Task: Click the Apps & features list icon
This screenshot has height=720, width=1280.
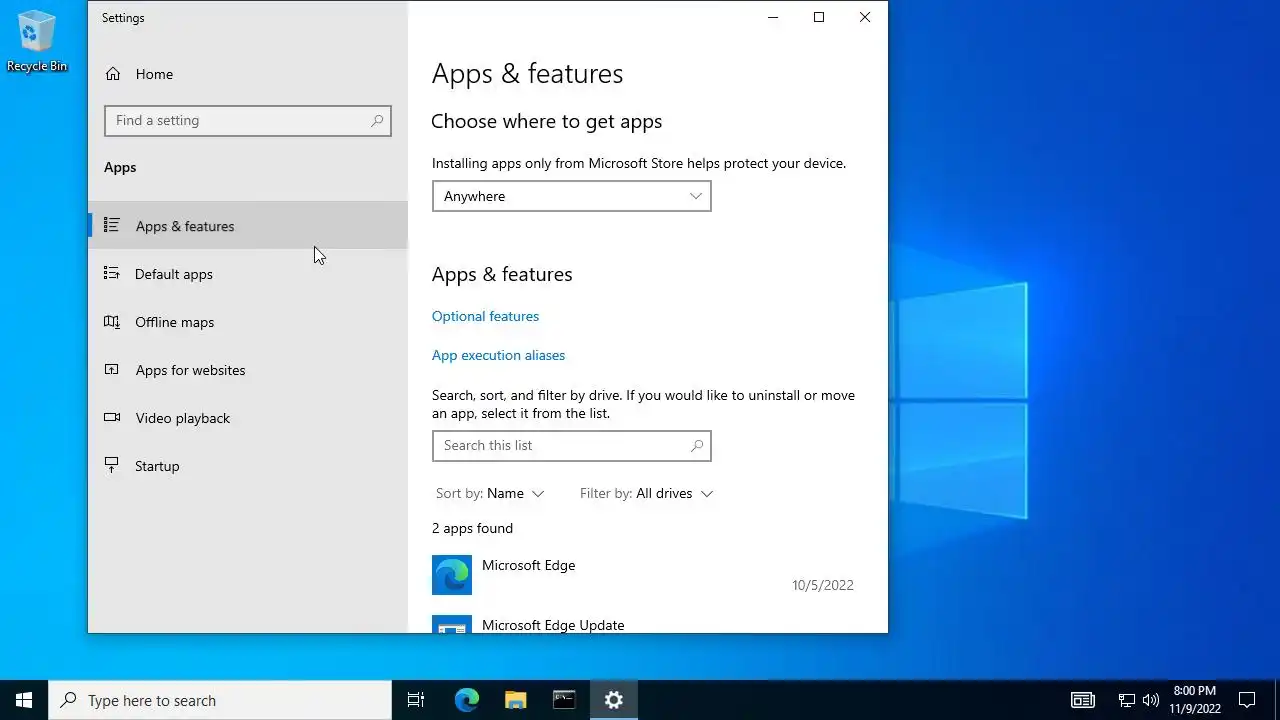Action: pos(112,226)
